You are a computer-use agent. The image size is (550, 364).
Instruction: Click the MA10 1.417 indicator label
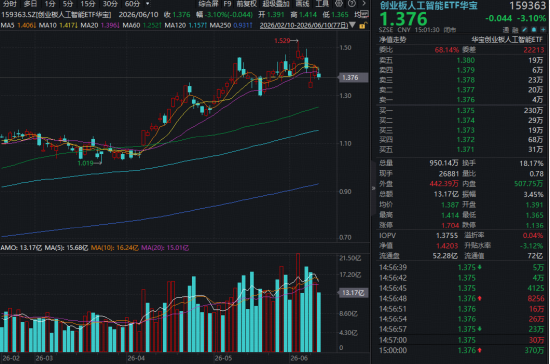pos(58,25)
